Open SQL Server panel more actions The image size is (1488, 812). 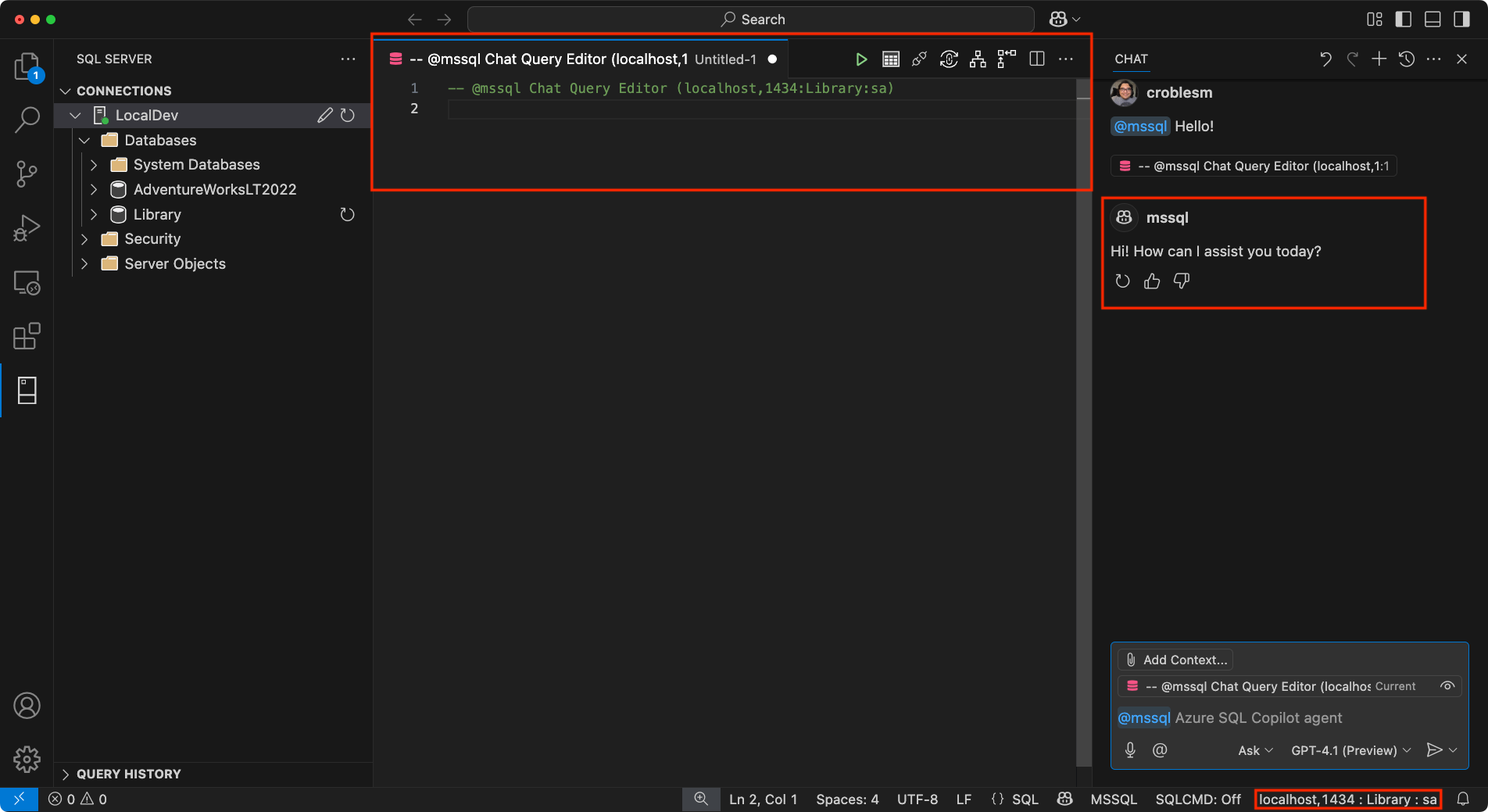pyautogui.click(x=348, y=59)
